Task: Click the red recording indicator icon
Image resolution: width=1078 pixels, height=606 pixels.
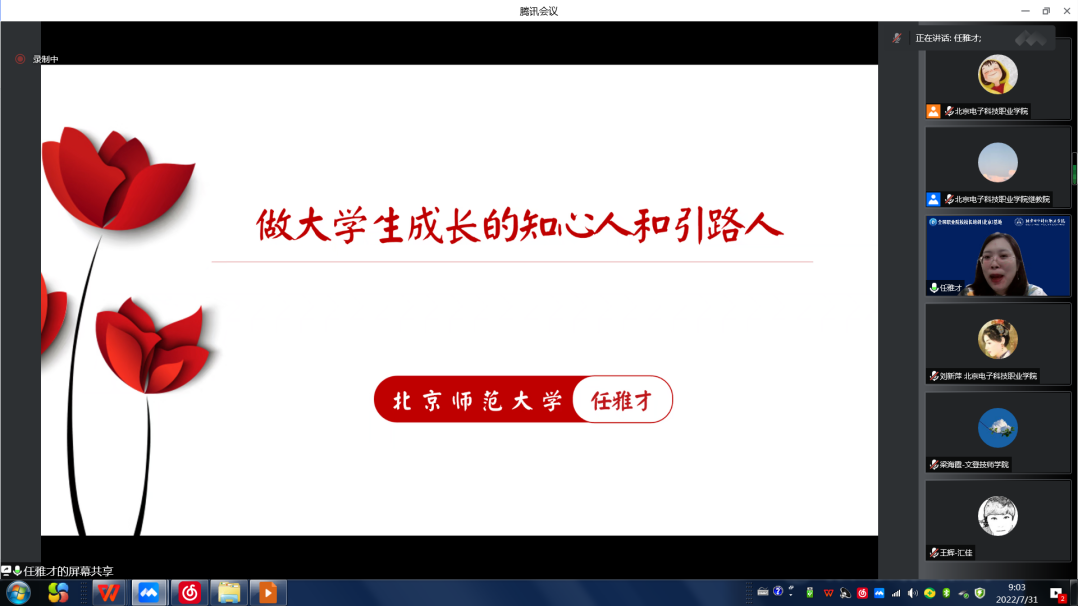Action: click(20, 59)
